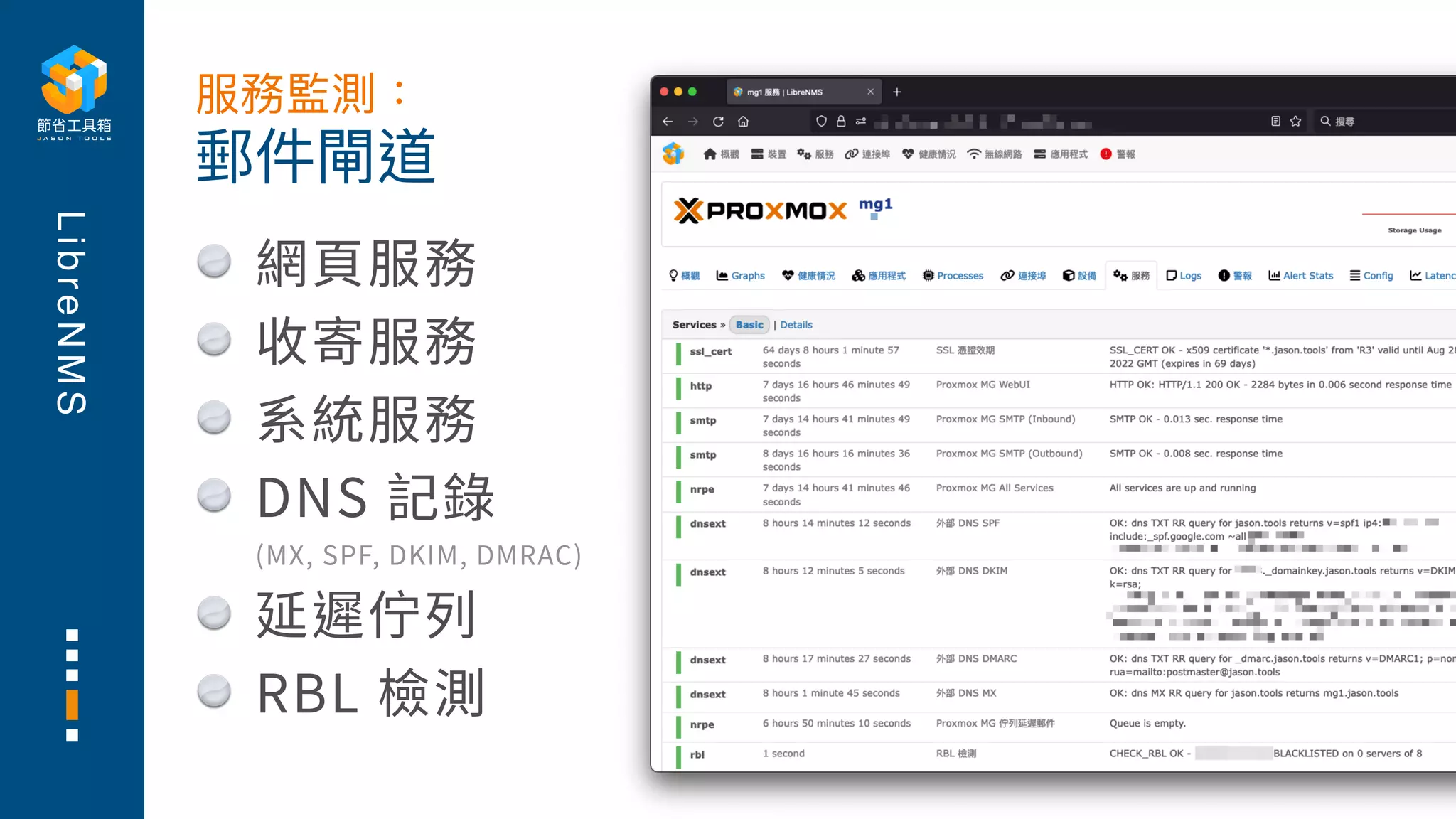This screenshot has height=819, width=1456.
Task: Open the 概觀 home menu in navbar
Action: click(x=721, y=154)
